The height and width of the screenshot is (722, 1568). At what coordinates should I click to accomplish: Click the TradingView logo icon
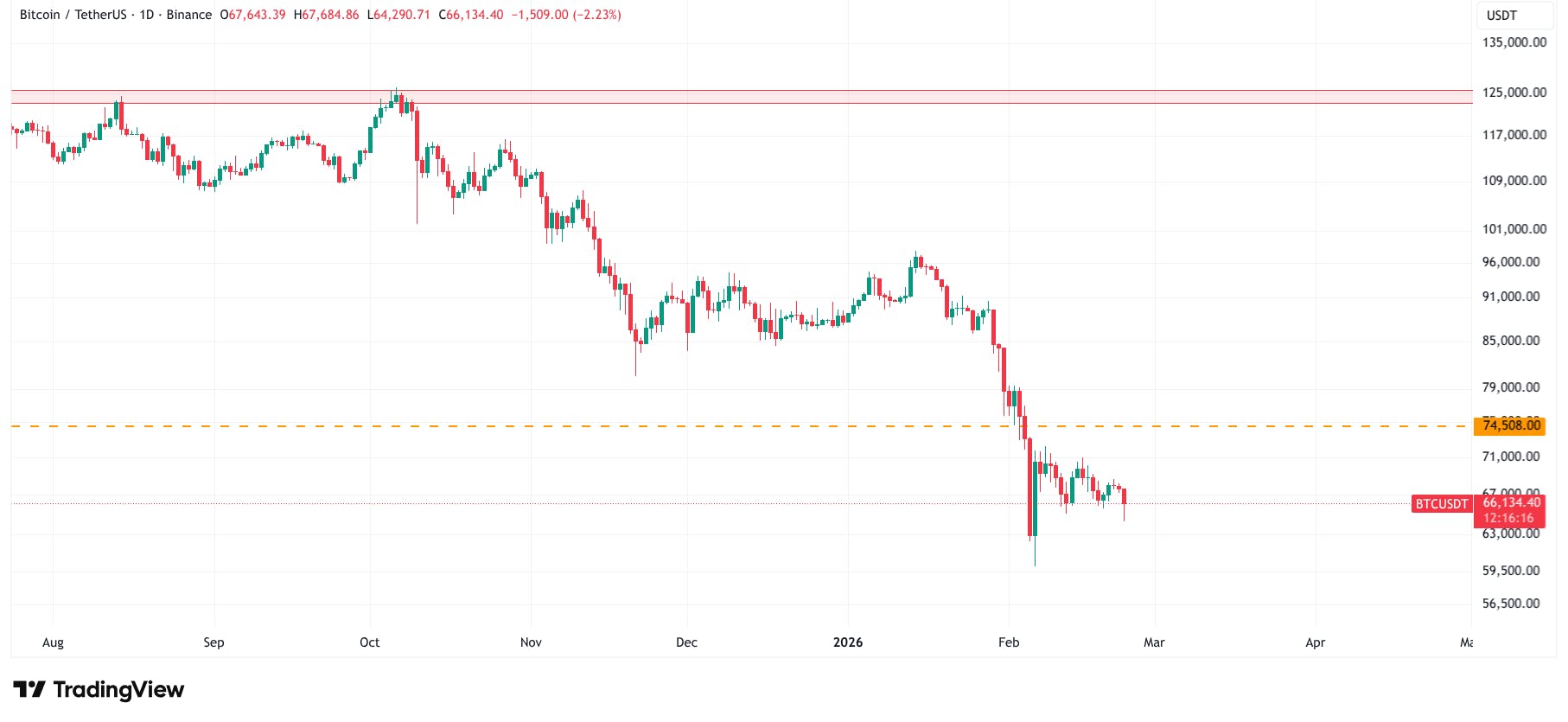[29, 689]
